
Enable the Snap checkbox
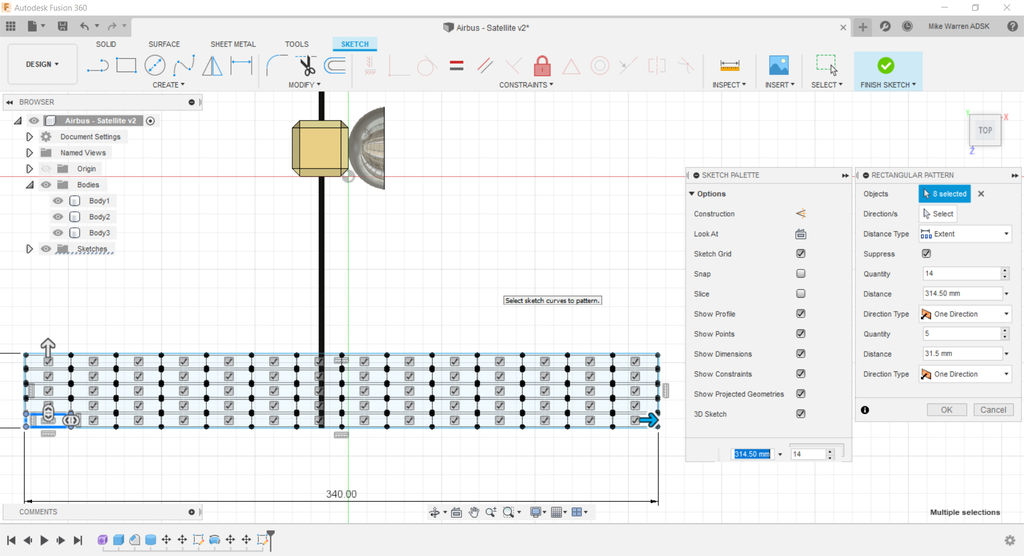click(x=800, y=274)
